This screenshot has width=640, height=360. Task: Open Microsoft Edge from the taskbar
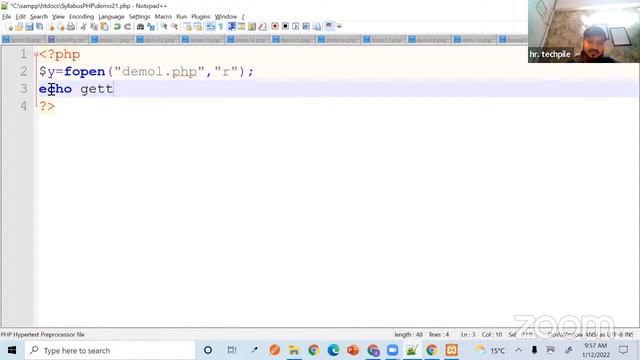[x=333, y=350]
